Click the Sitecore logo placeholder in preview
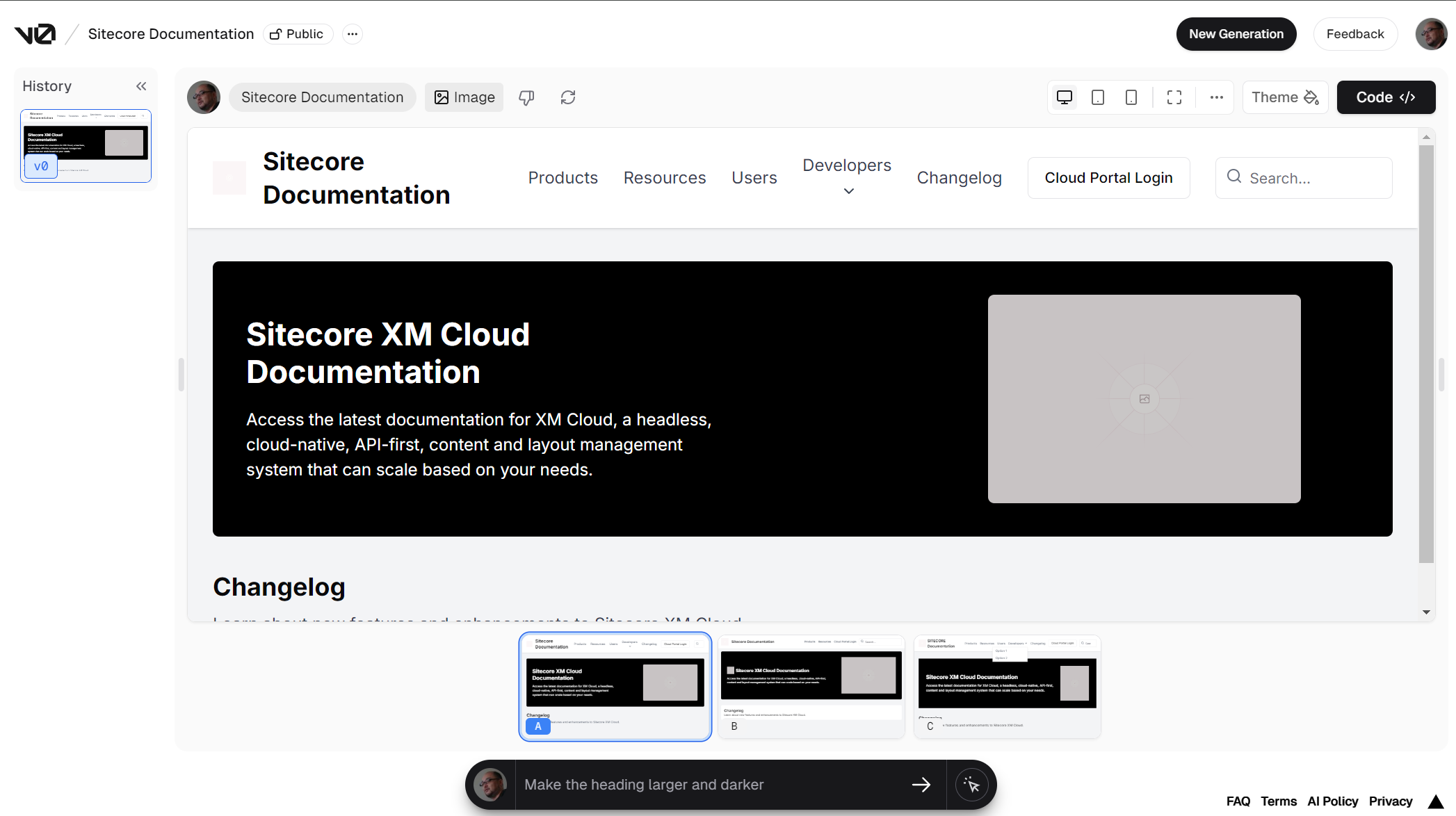Screen dimensions: 1456x816 (x=229, y=178)
